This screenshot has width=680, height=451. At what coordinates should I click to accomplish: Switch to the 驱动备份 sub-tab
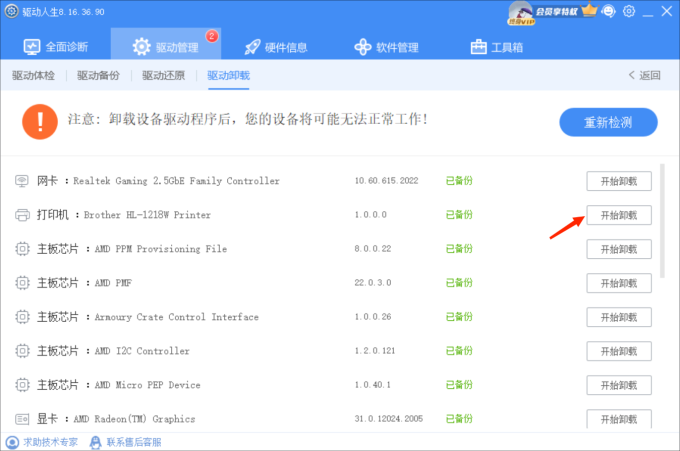pos(98,75)
